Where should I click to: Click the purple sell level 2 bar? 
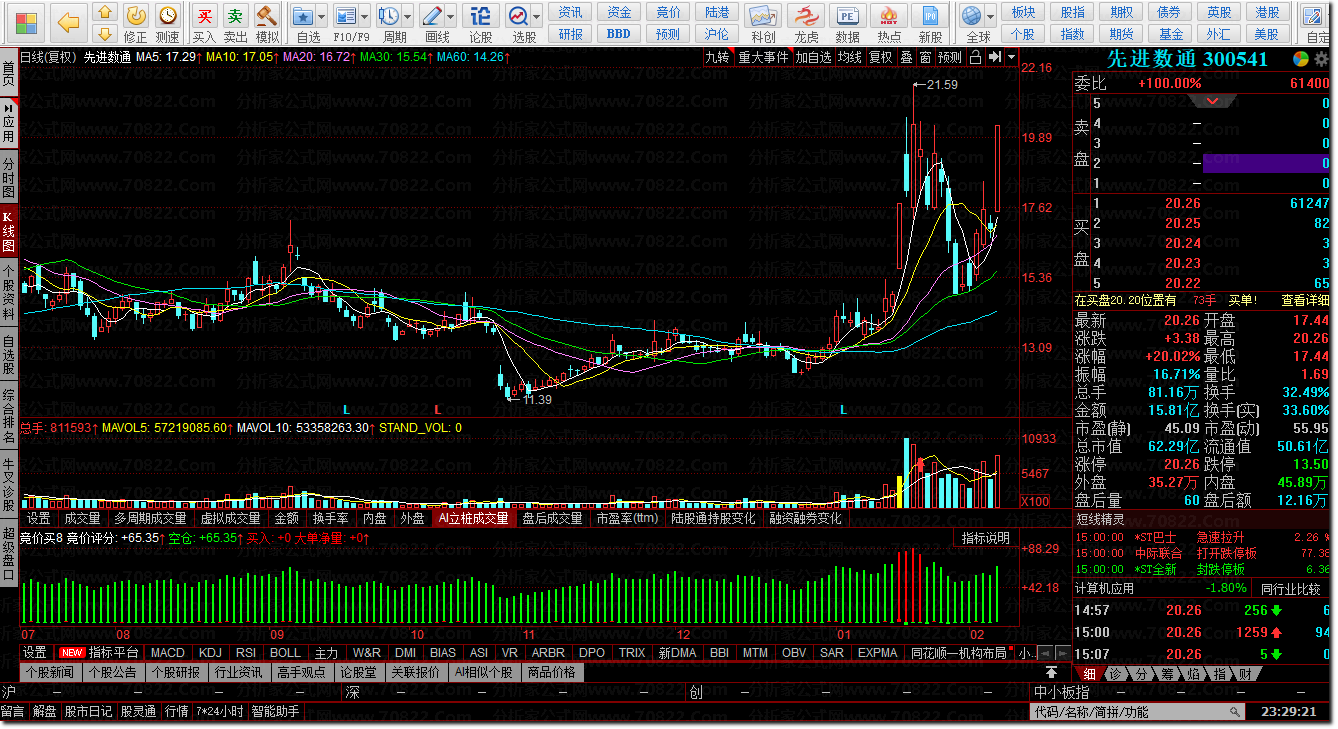[1266, 163]
